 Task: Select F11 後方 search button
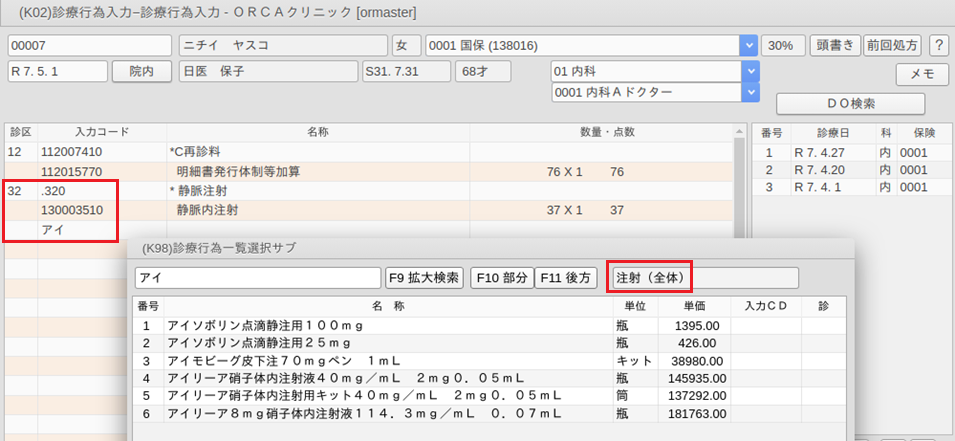[567, 278]
